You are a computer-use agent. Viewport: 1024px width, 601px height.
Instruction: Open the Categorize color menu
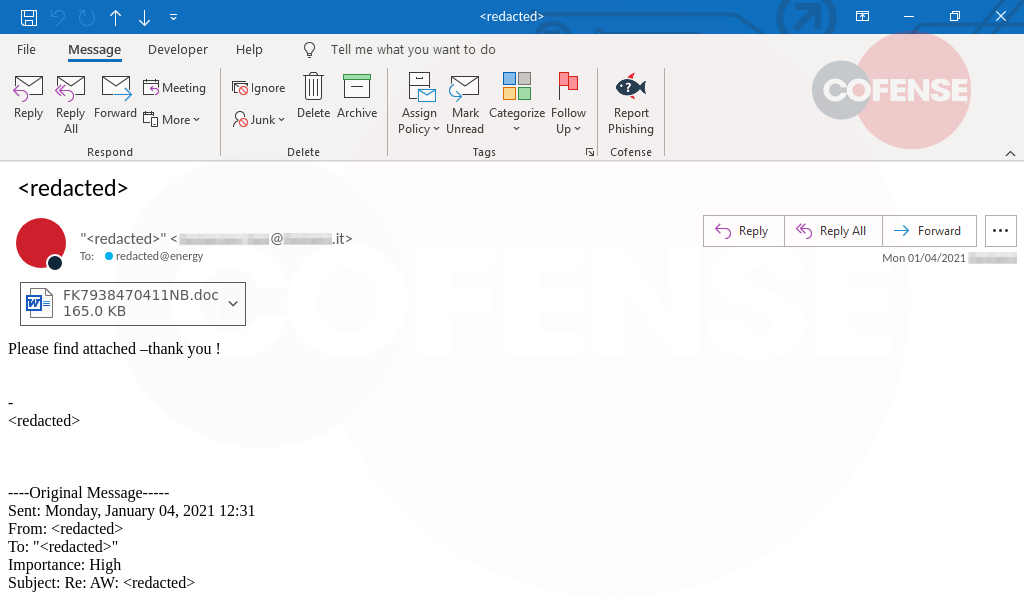pos(517,103)
